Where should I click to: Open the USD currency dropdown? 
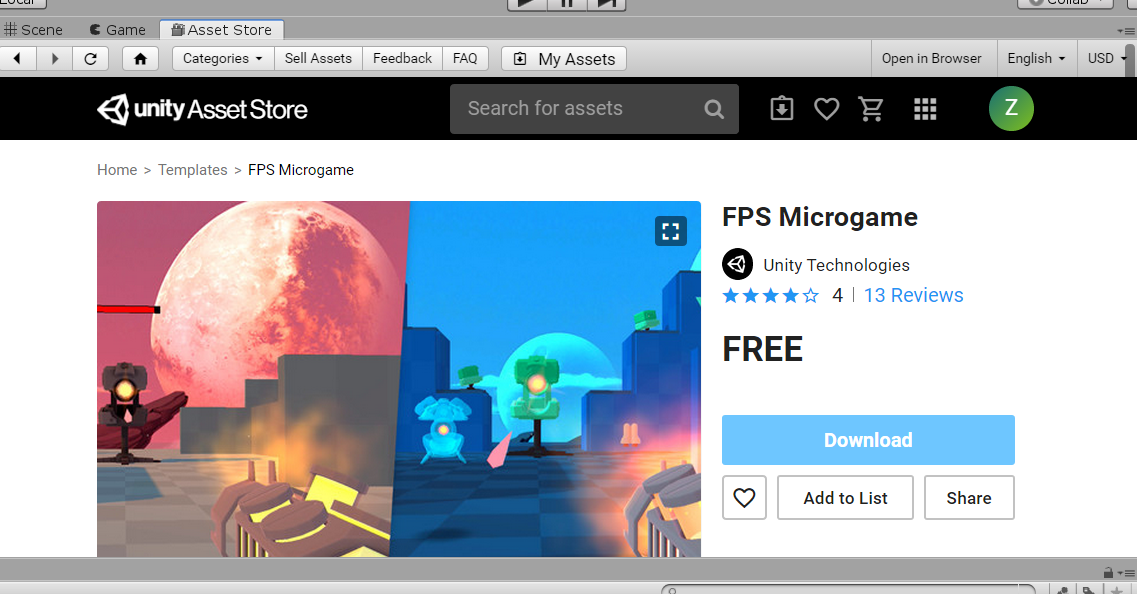(1103, 58)
